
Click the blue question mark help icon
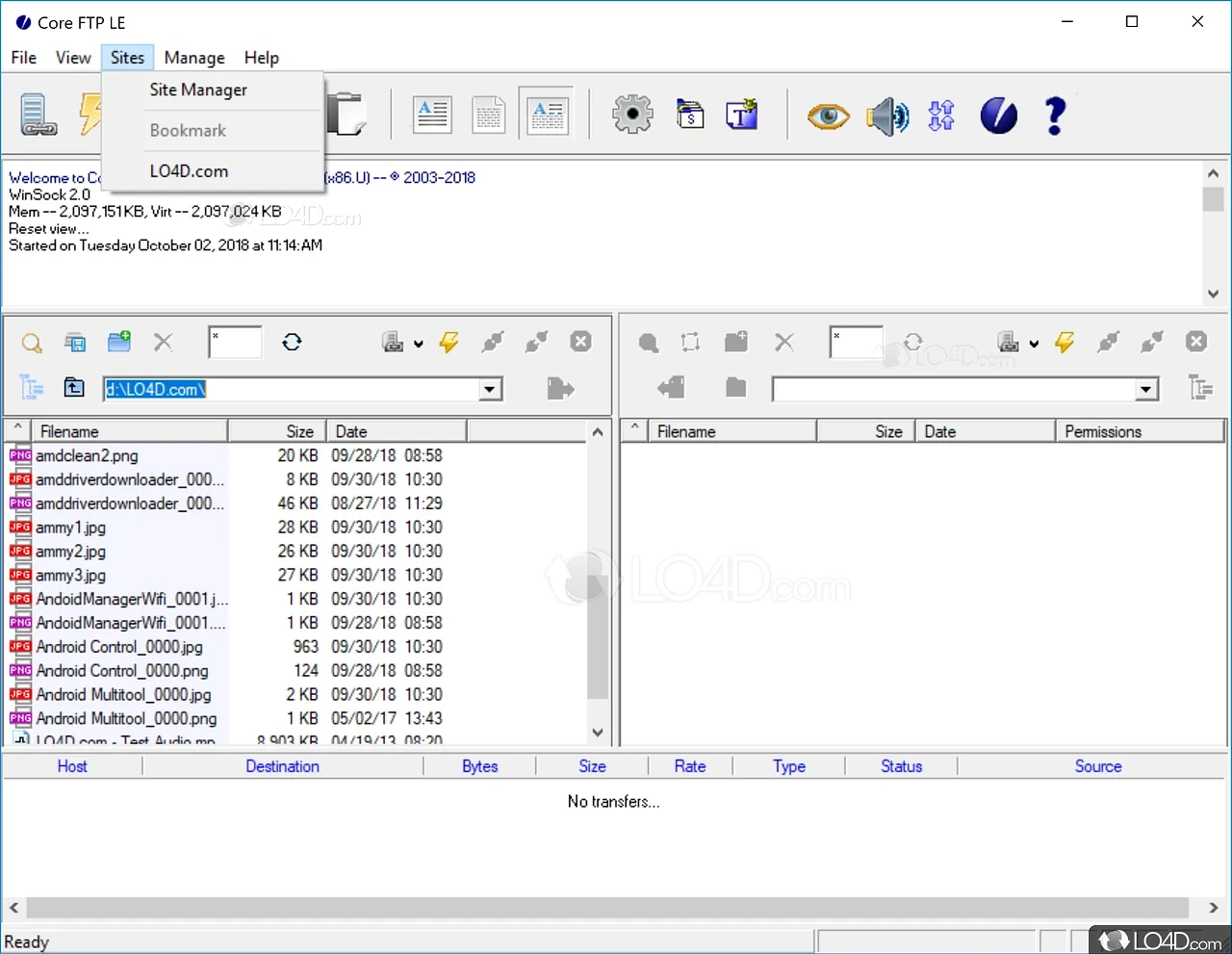pos(1055,116)
